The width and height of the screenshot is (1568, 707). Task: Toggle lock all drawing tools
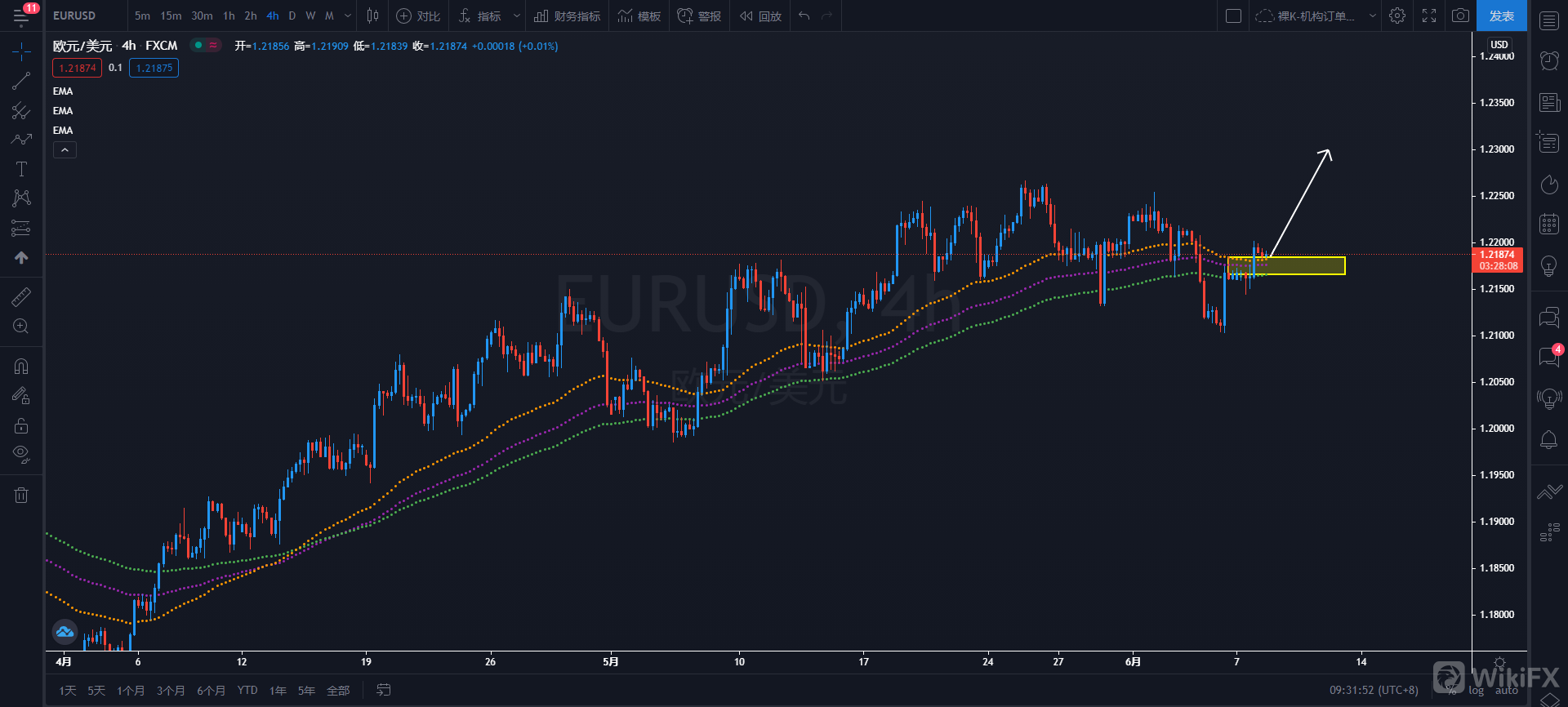pyautogui.click(x=21, y=425)
